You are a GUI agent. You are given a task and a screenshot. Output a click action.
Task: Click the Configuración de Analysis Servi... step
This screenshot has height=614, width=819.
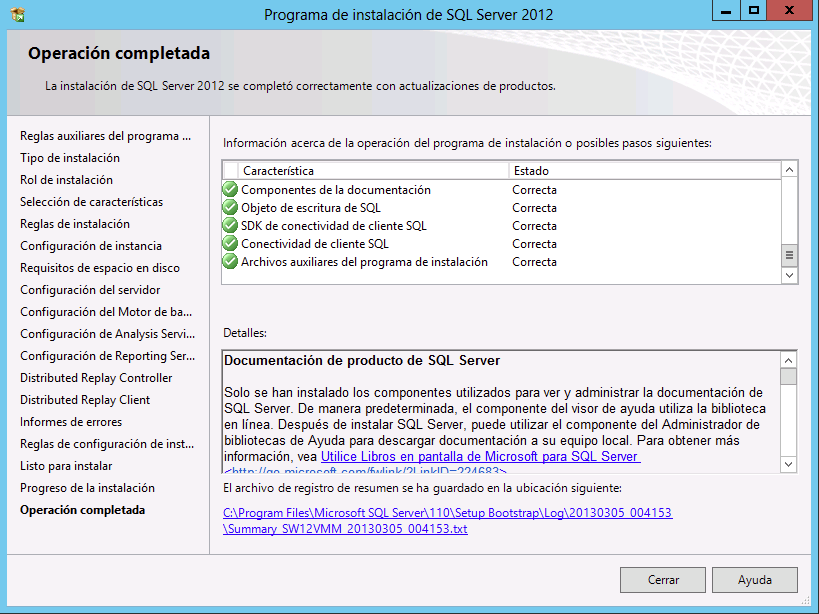(107, 334)
